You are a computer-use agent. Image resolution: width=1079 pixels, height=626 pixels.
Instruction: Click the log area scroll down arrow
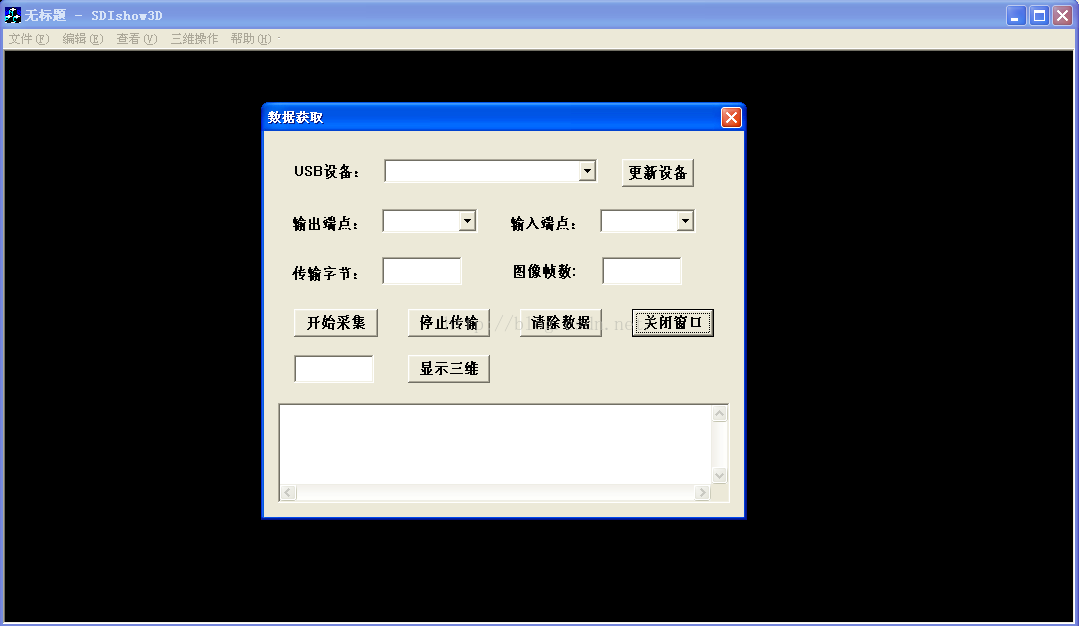(720, 475)
